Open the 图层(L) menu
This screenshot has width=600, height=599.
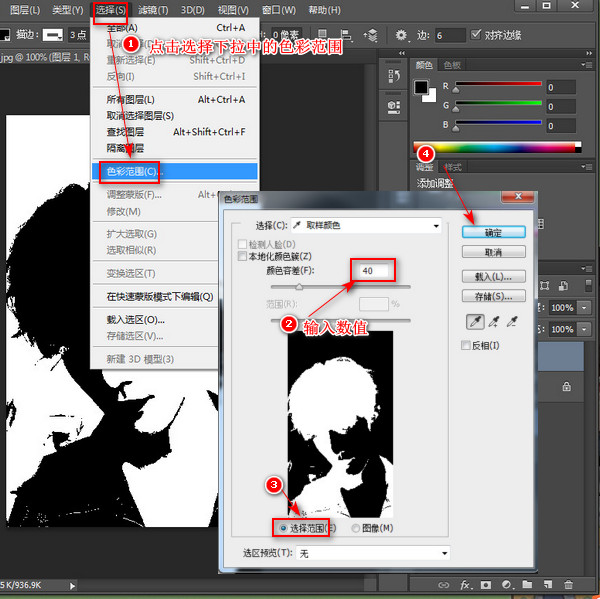click(x=25, y=10)
